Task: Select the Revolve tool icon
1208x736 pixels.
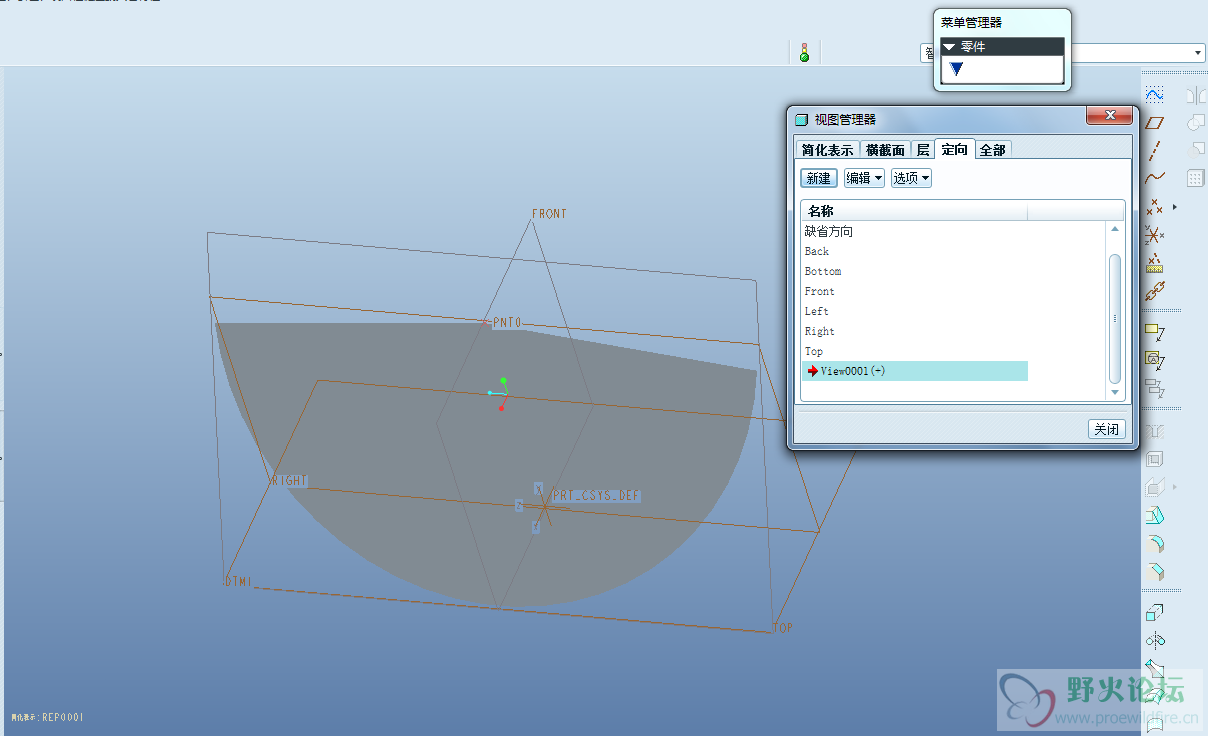Action: pyautogui.click(x=1155, y=640)
